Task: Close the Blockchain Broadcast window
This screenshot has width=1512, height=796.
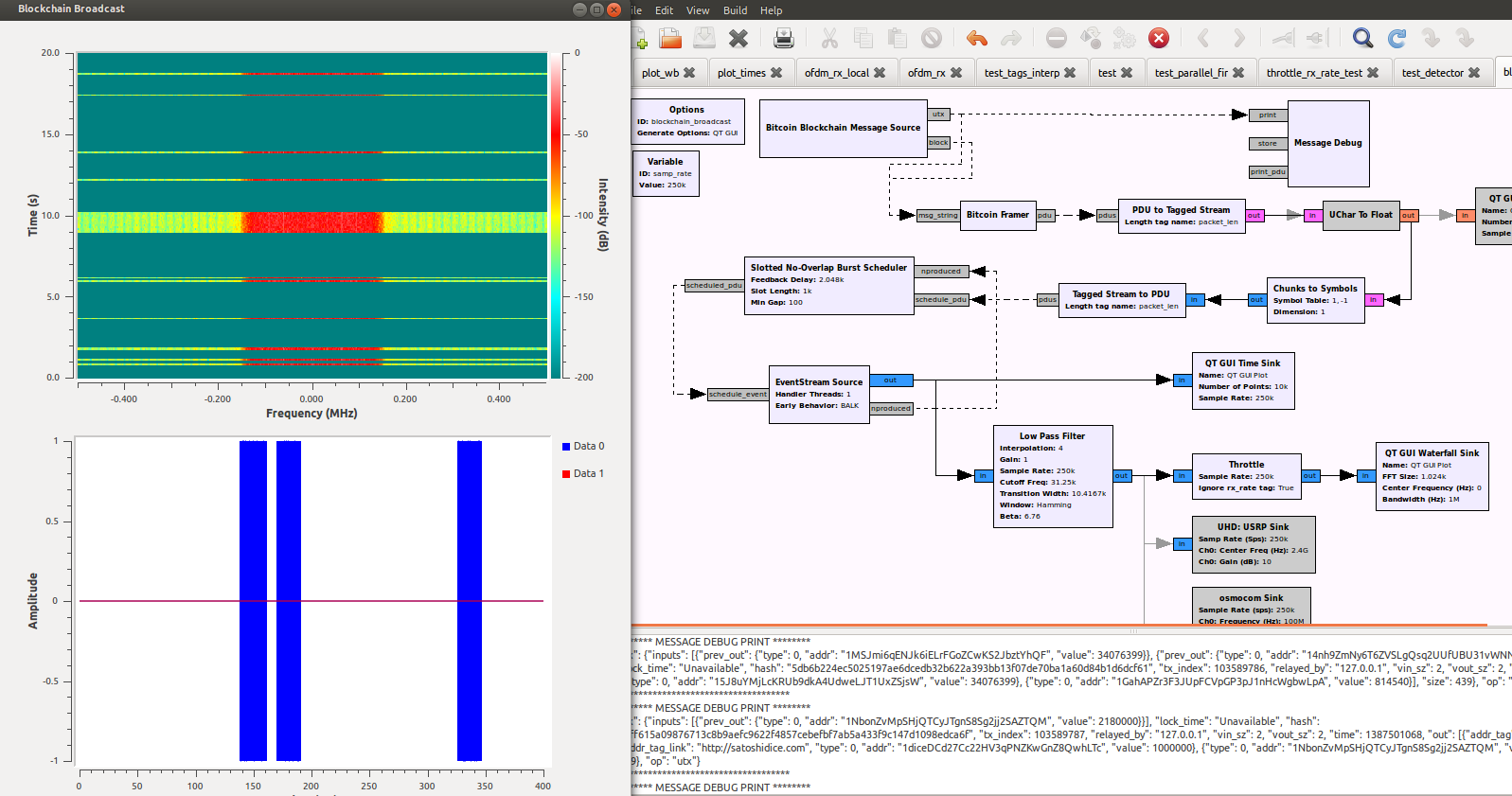Action: [x=614, y=9]
